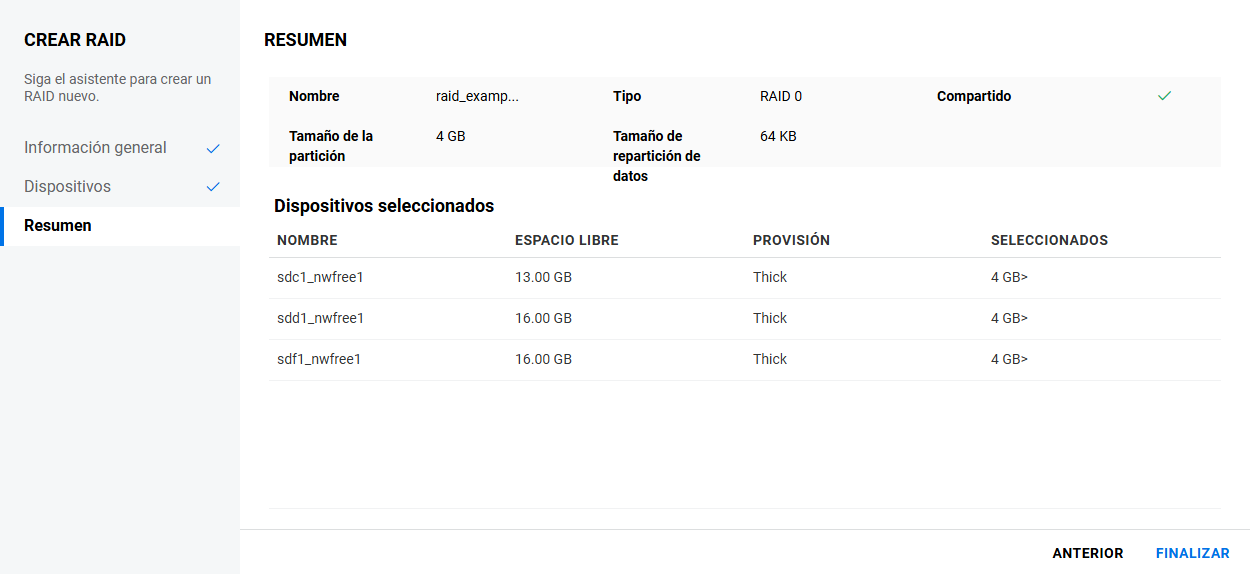Click the Provisión column header
This screenshot has height=574, width=1250.
pyautogui.click(x=791, y=241)
